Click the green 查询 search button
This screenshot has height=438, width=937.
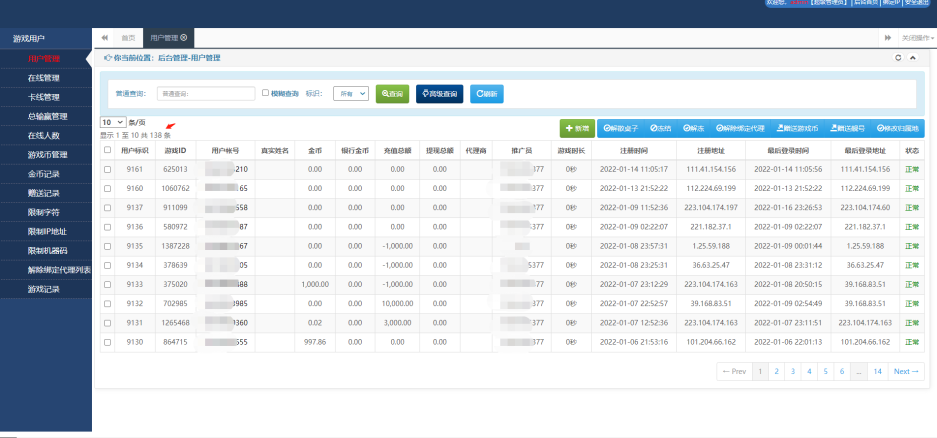[391, 93]
